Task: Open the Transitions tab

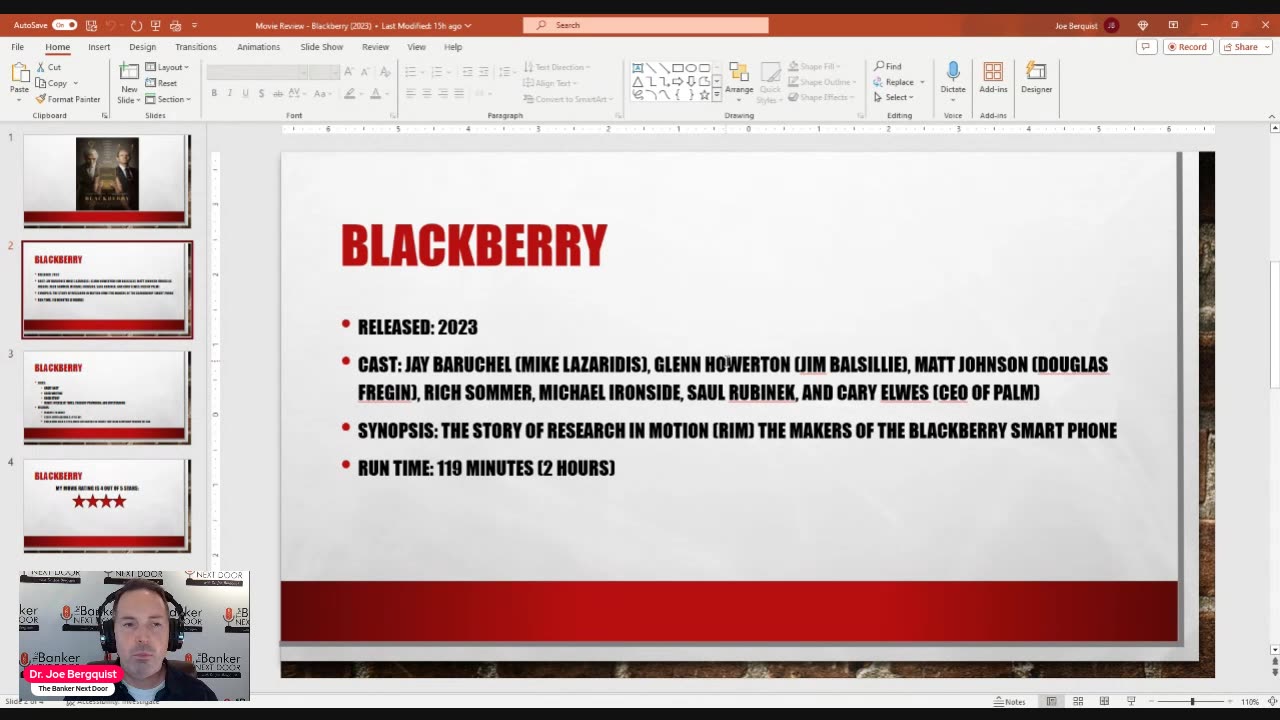Action: tap(196, 47)
